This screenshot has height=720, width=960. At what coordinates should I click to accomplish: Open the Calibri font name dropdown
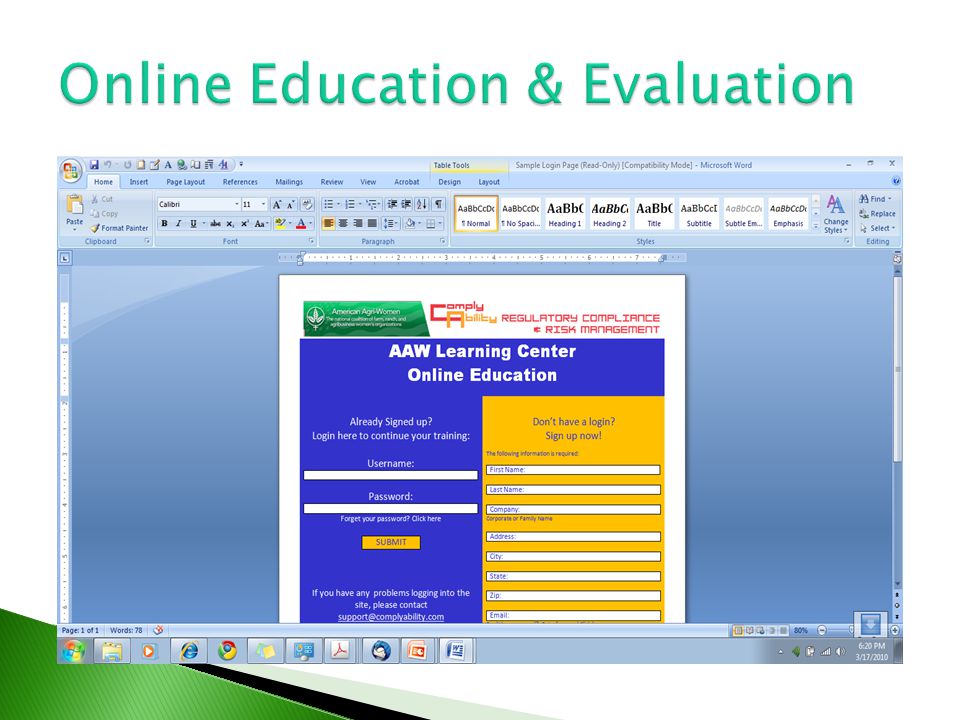237,204
